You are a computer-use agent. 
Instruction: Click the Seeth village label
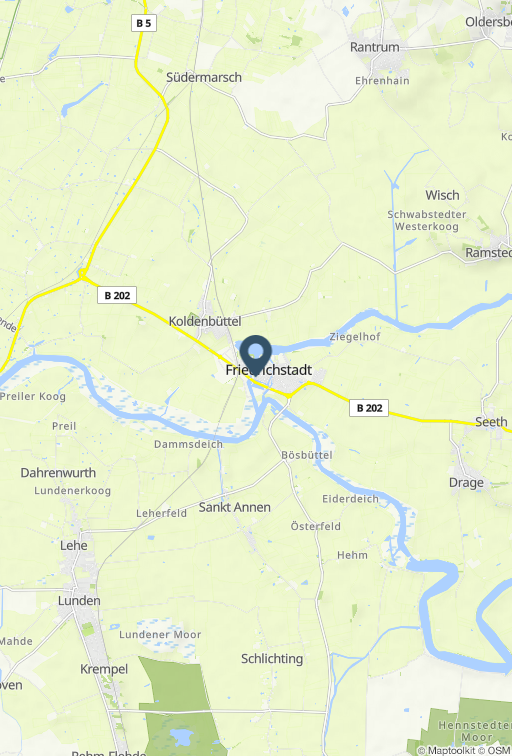point(491,422)
